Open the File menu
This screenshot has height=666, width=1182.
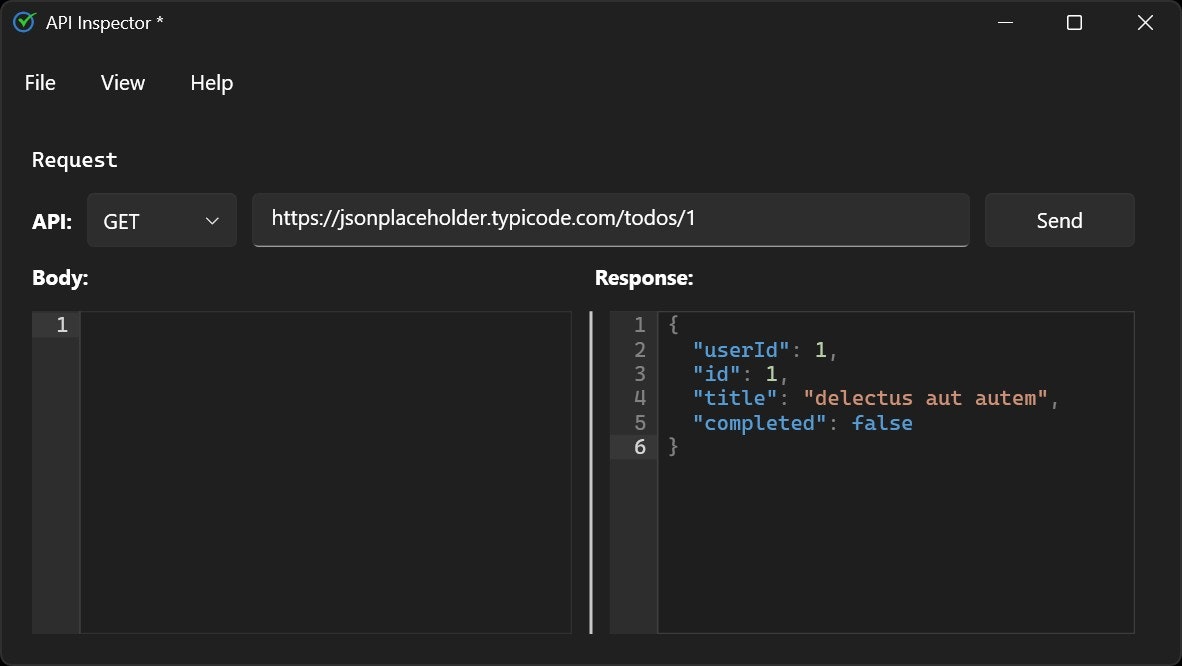click(x=40, y=83)
